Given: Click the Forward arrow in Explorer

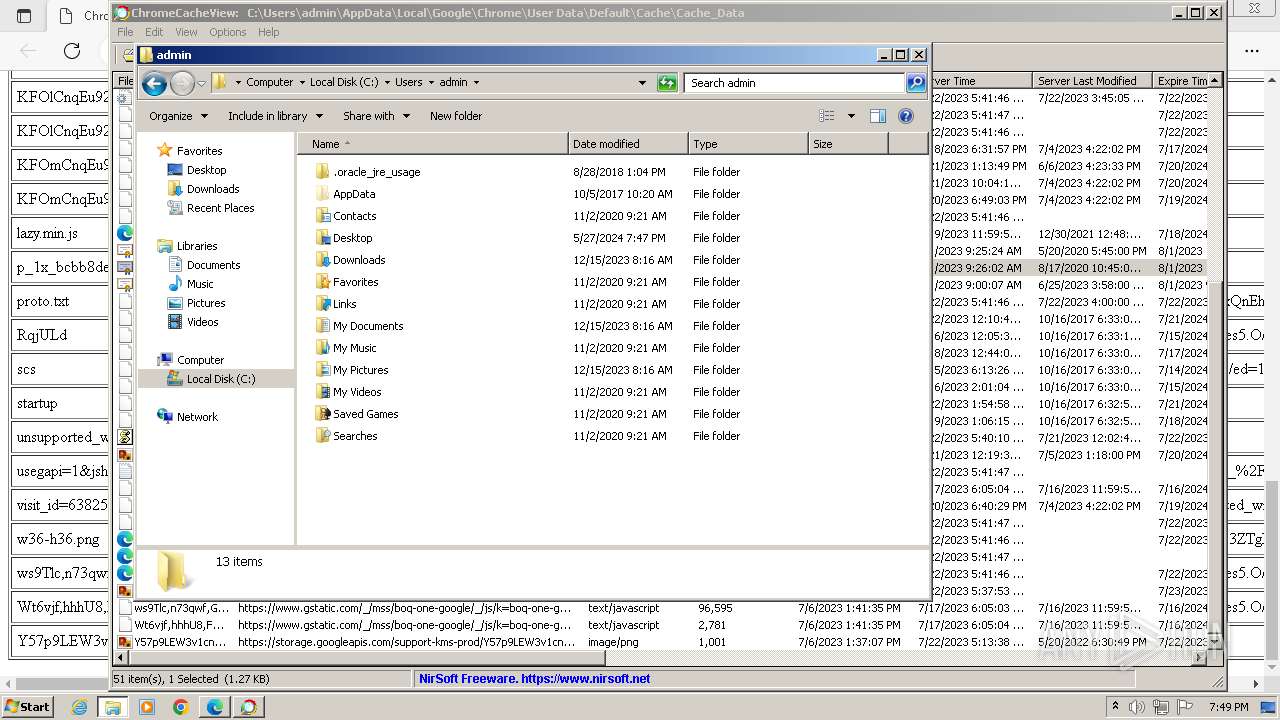Looking at the screenshot, I should 182,83.
